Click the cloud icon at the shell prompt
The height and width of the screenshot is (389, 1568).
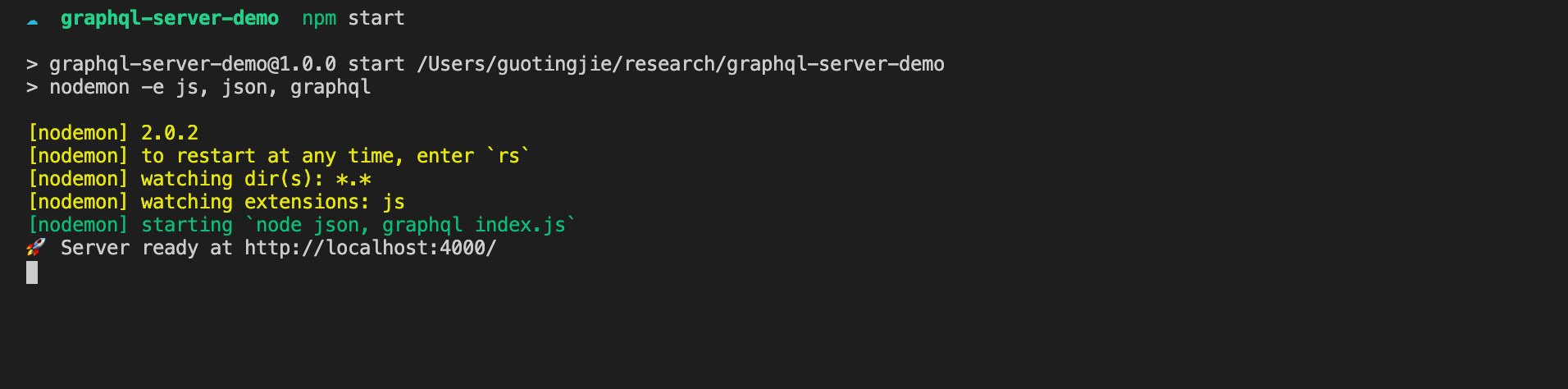click(32, 21)
